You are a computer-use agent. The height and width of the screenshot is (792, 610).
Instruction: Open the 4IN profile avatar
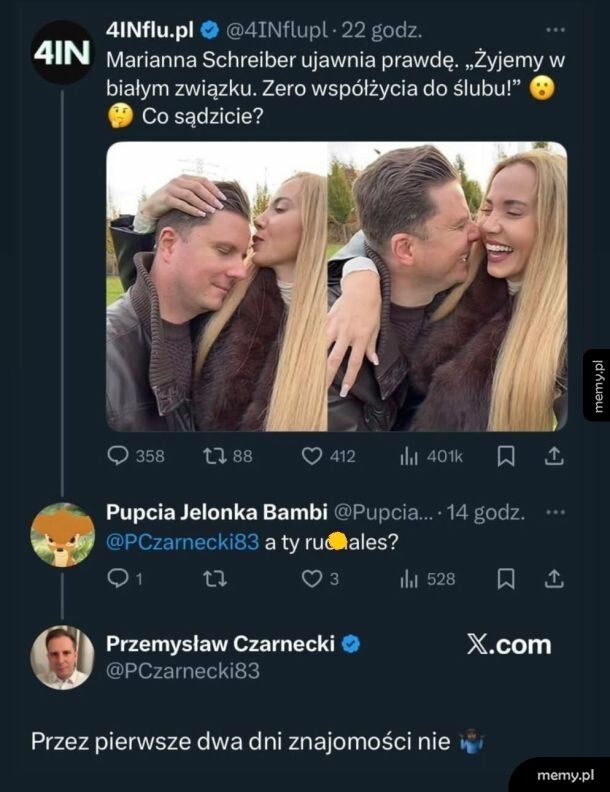(62, 52)
